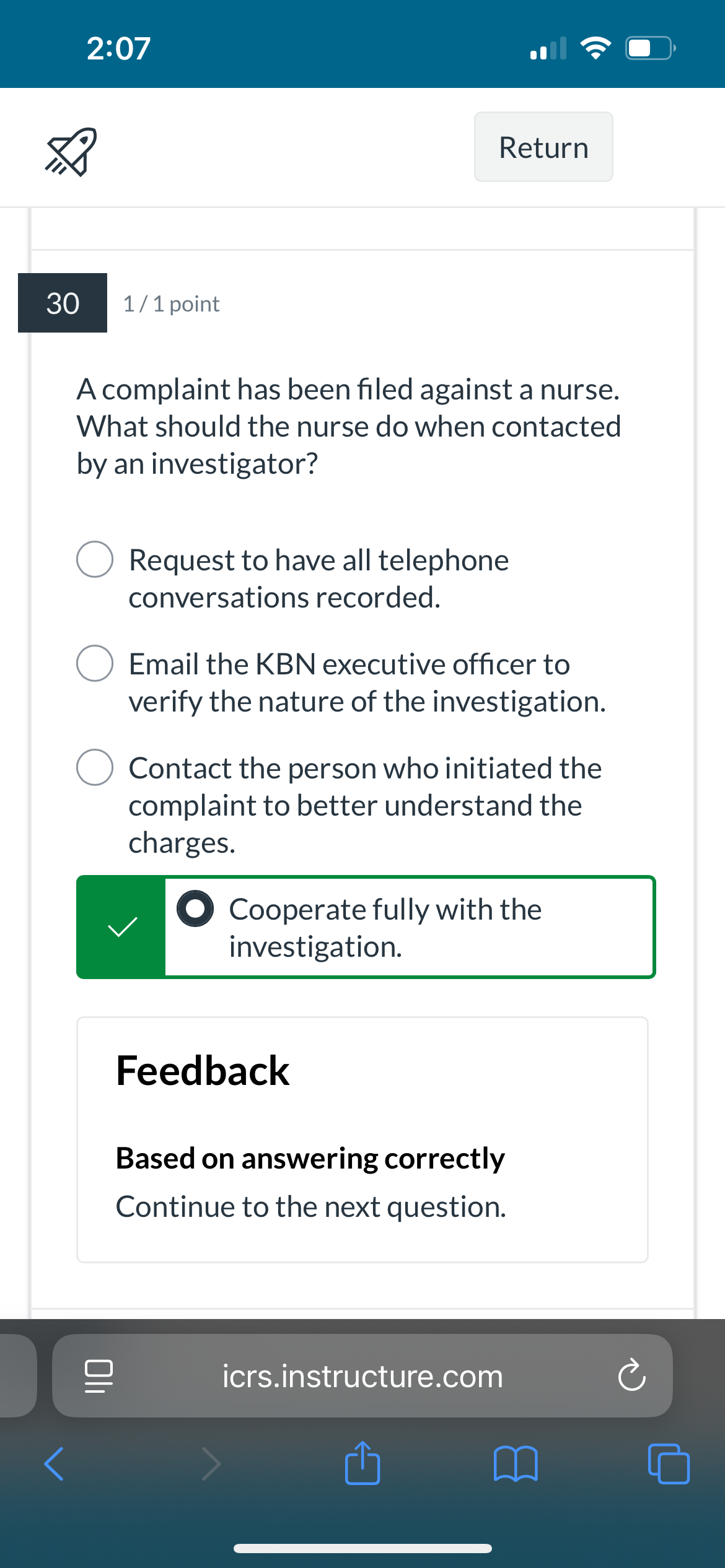Click the Return button

(x=543, y=147)
